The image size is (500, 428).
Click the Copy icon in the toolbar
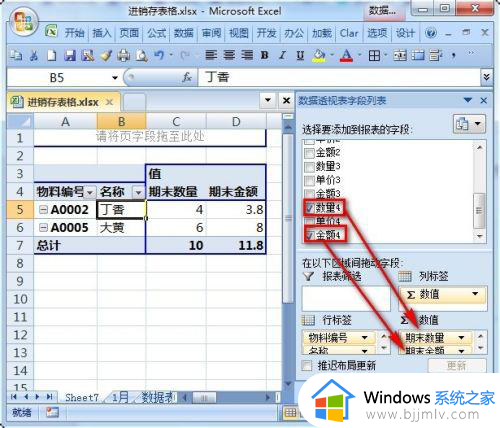point(16,55)
